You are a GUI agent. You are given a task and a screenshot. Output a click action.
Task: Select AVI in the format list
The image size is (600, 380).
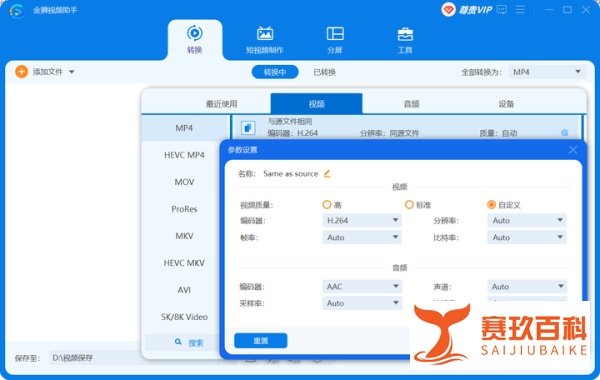[x=184, y=290]
